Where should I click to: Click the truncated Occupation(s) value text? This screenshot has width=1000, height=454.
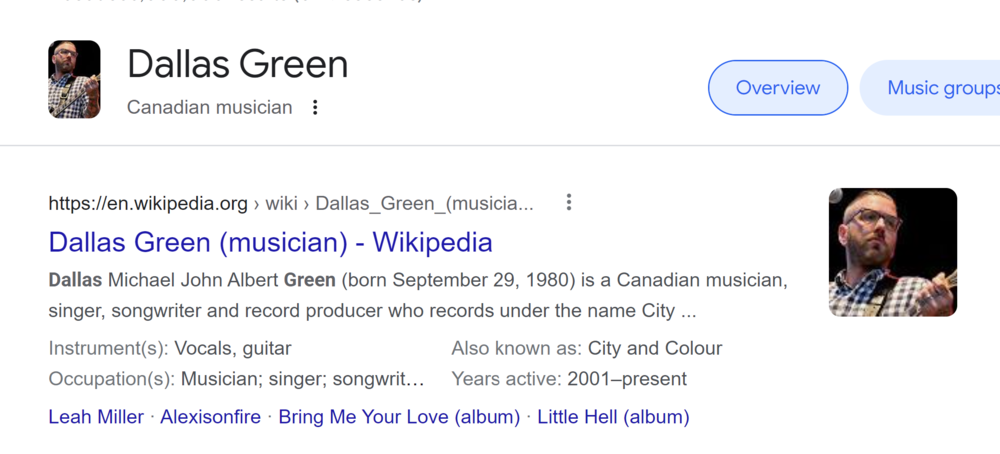click(x=302, y=379)
